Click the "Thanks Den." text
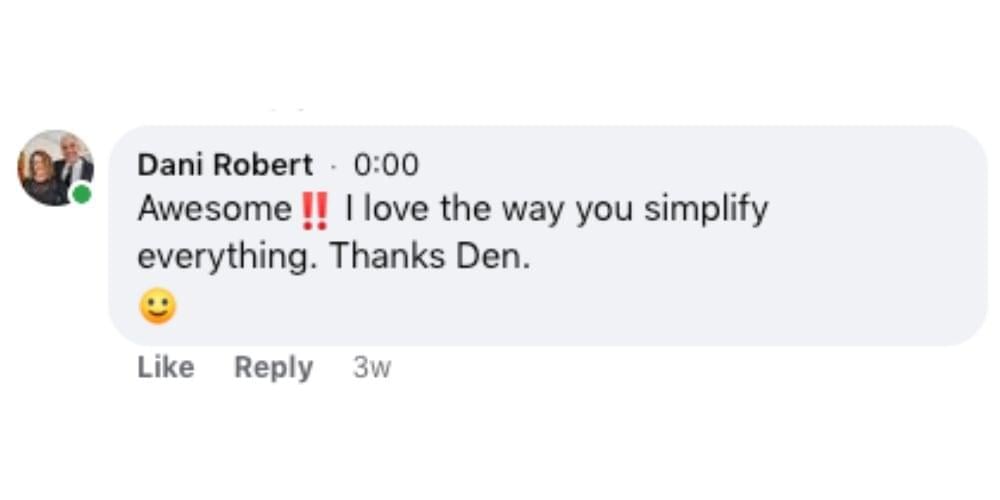 [430, 256]
